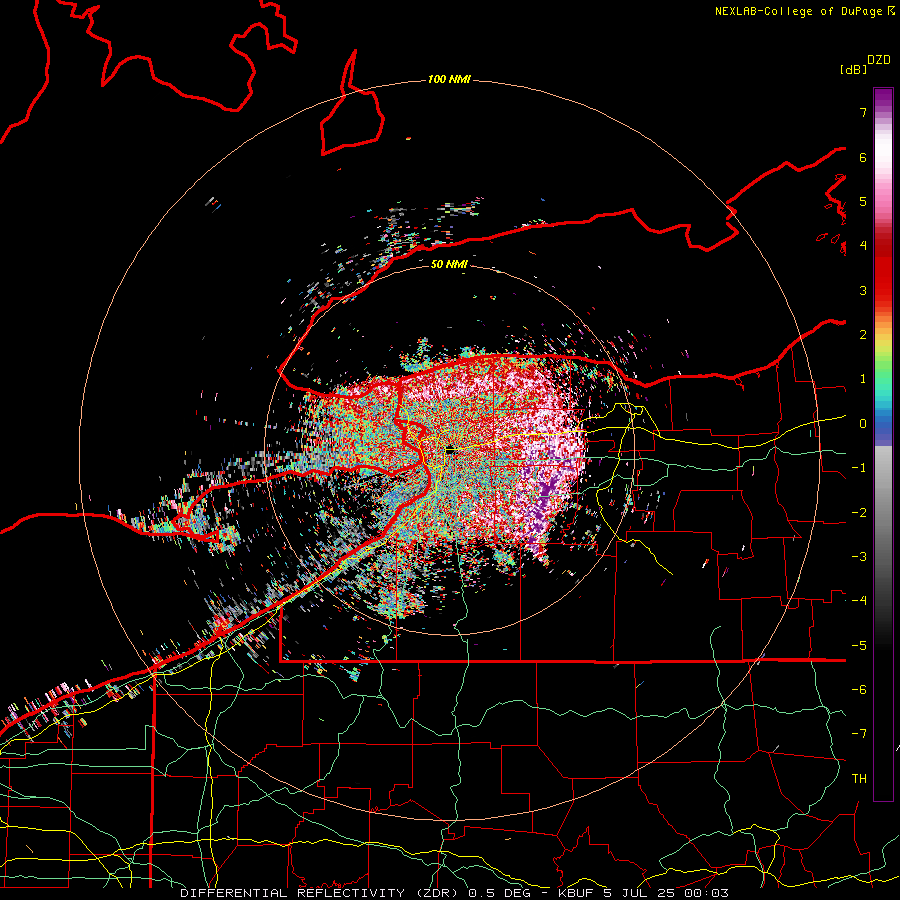Click the DIFFERENTIAL REFLECTIVITY (ZDR) caption text

319,893
